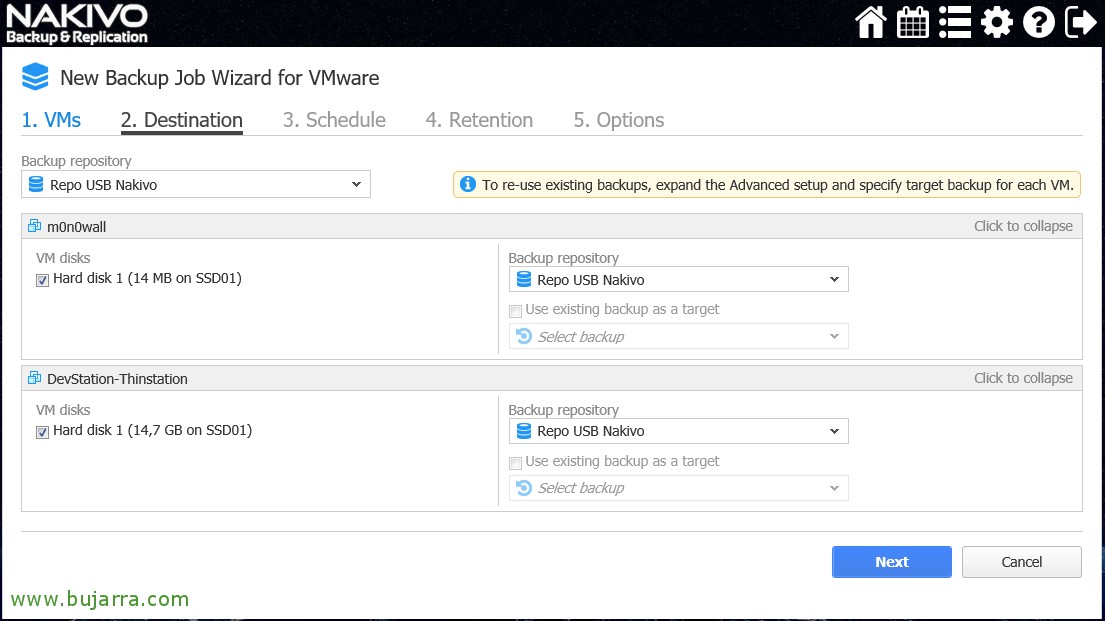Open DevStation-Thinstation Select backup dropdown
This screenshot has height=621, width=1105.
pyautogui.click(x=679, y=488)
